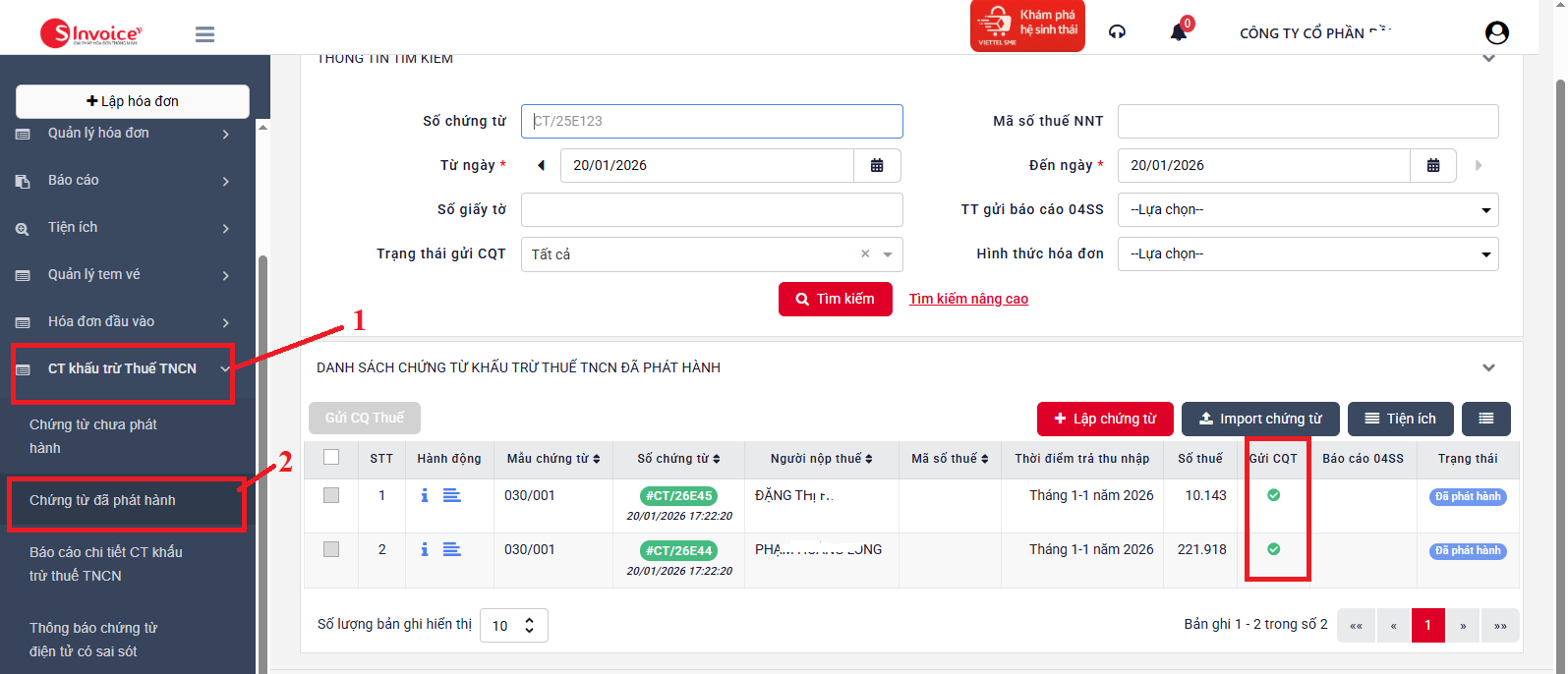Open Tìm kiếm nâng cao link

[968, 300]
